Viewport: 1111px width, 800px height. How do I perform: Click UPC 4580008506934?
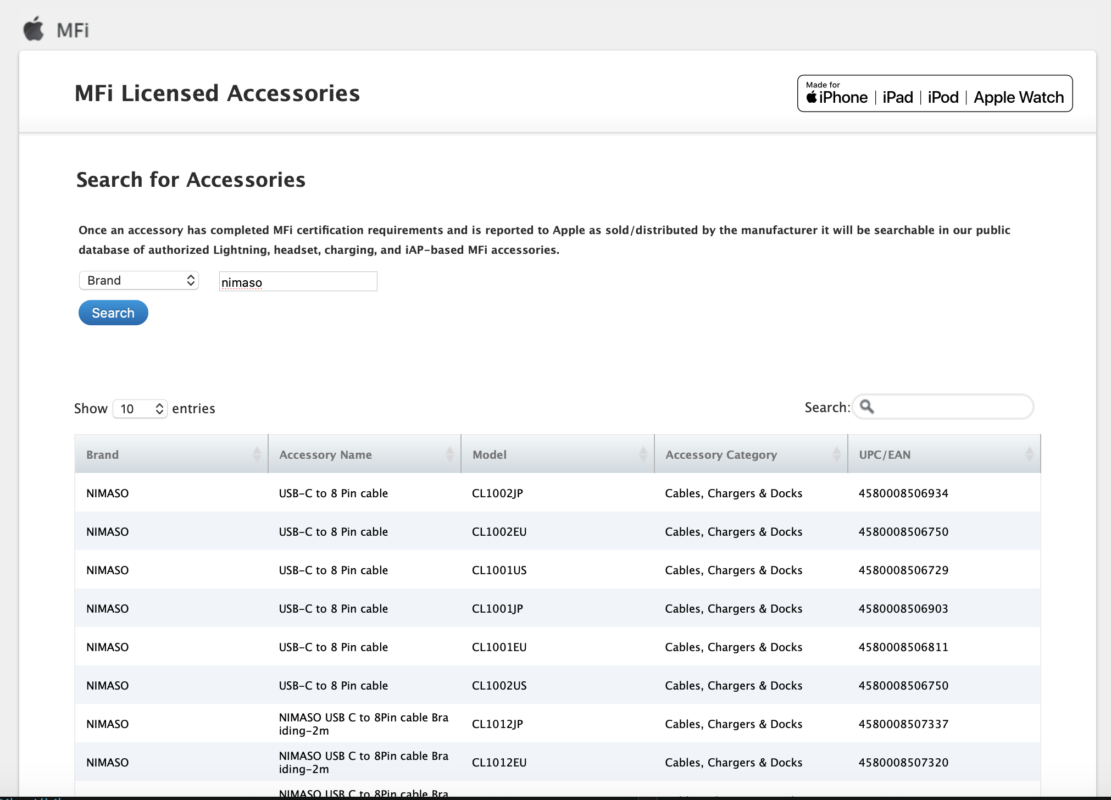click(903, 493)
